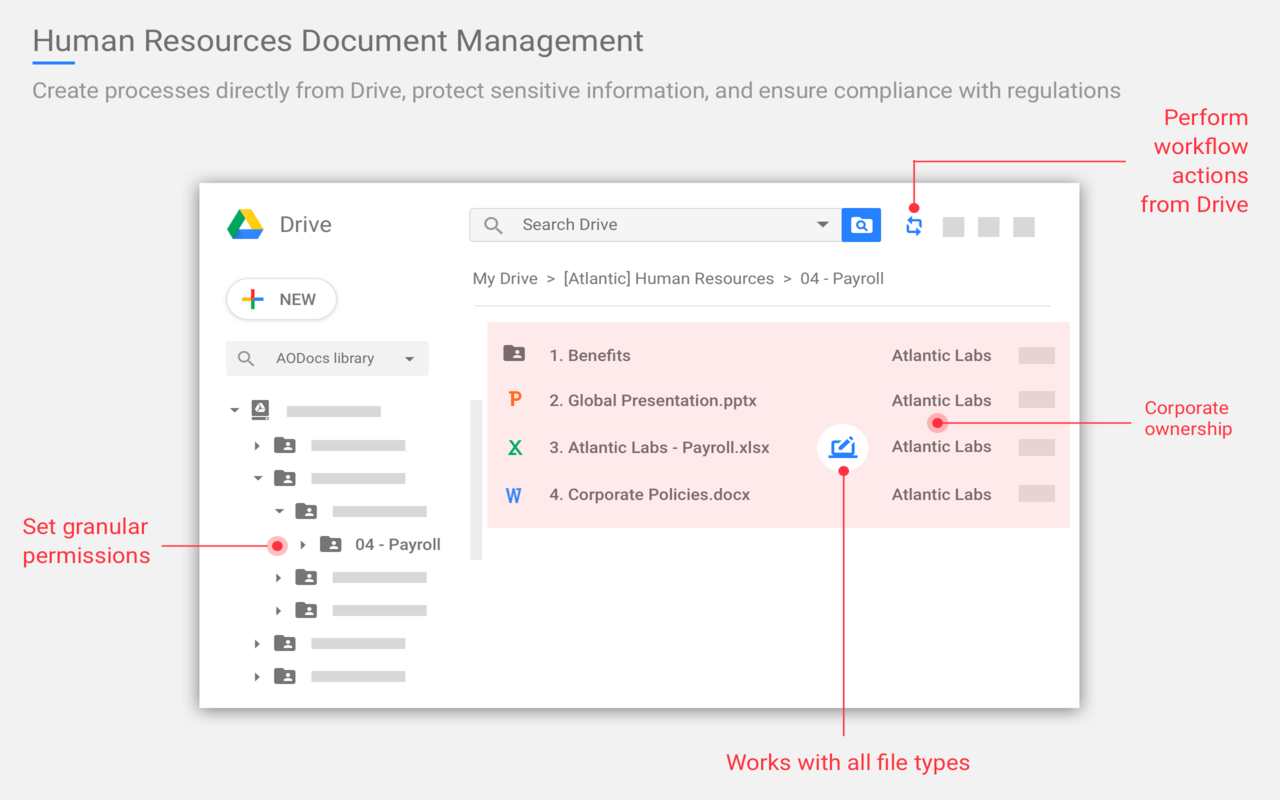Viewport: 1280px width, 800px height.
Task: Collapse the root library tree node
Action: tap(235, 410)
